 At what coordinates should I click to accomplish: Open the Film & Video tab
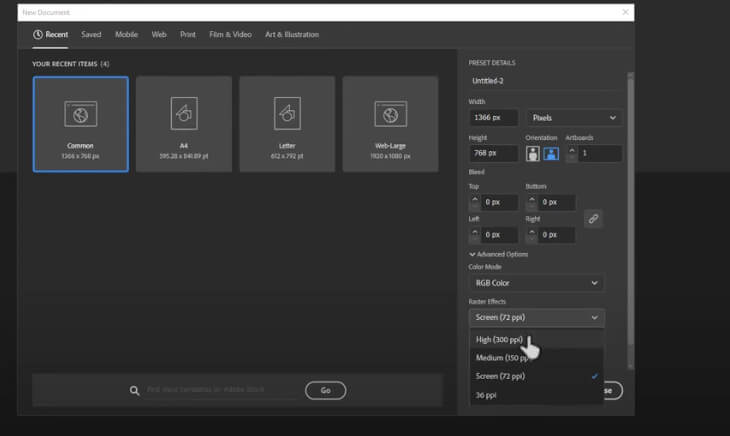[x=230, y=35]
